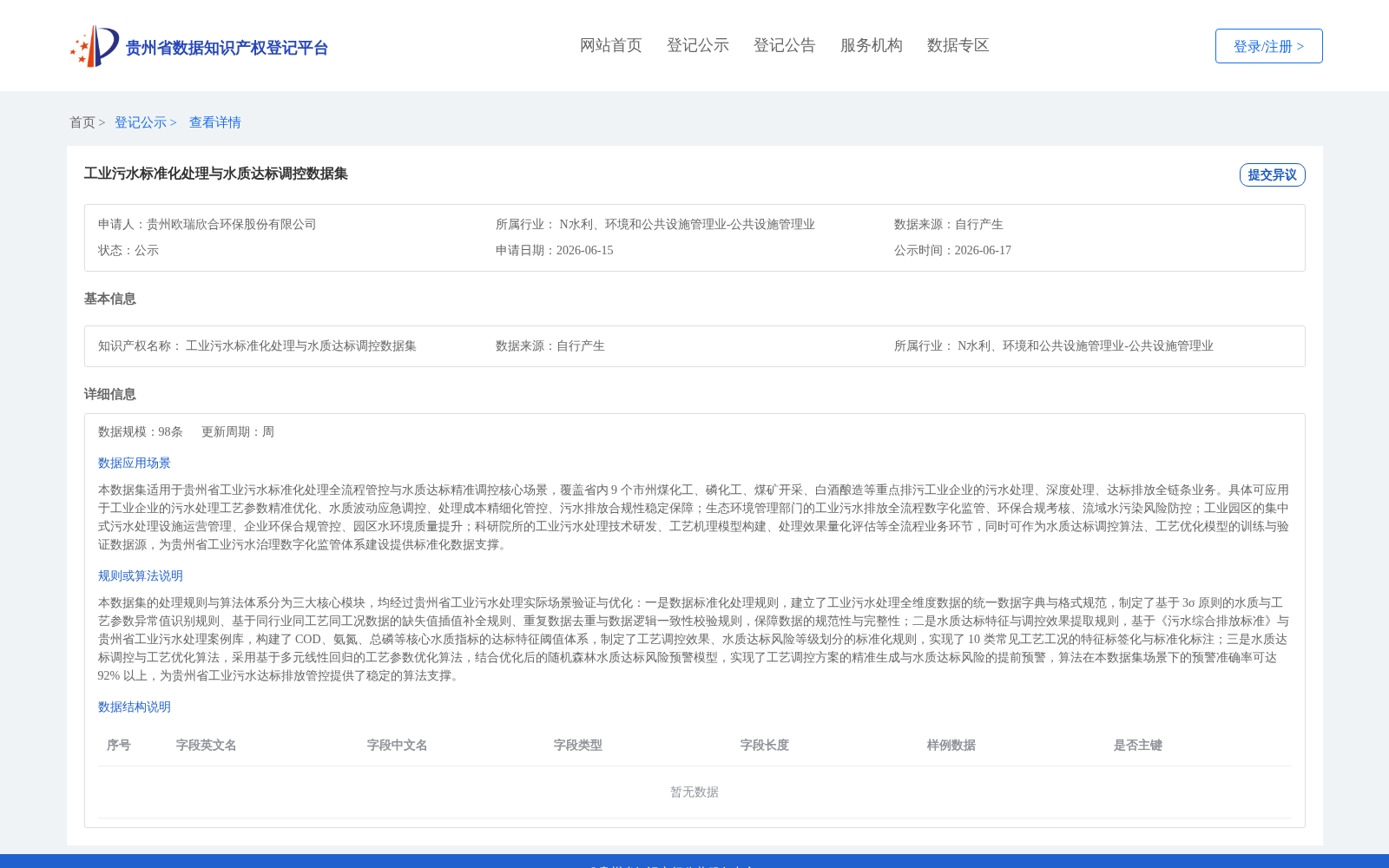Select 服务机构 in top navigation
Viewport: 1389px width, 868px height.
tap(872, 45)
